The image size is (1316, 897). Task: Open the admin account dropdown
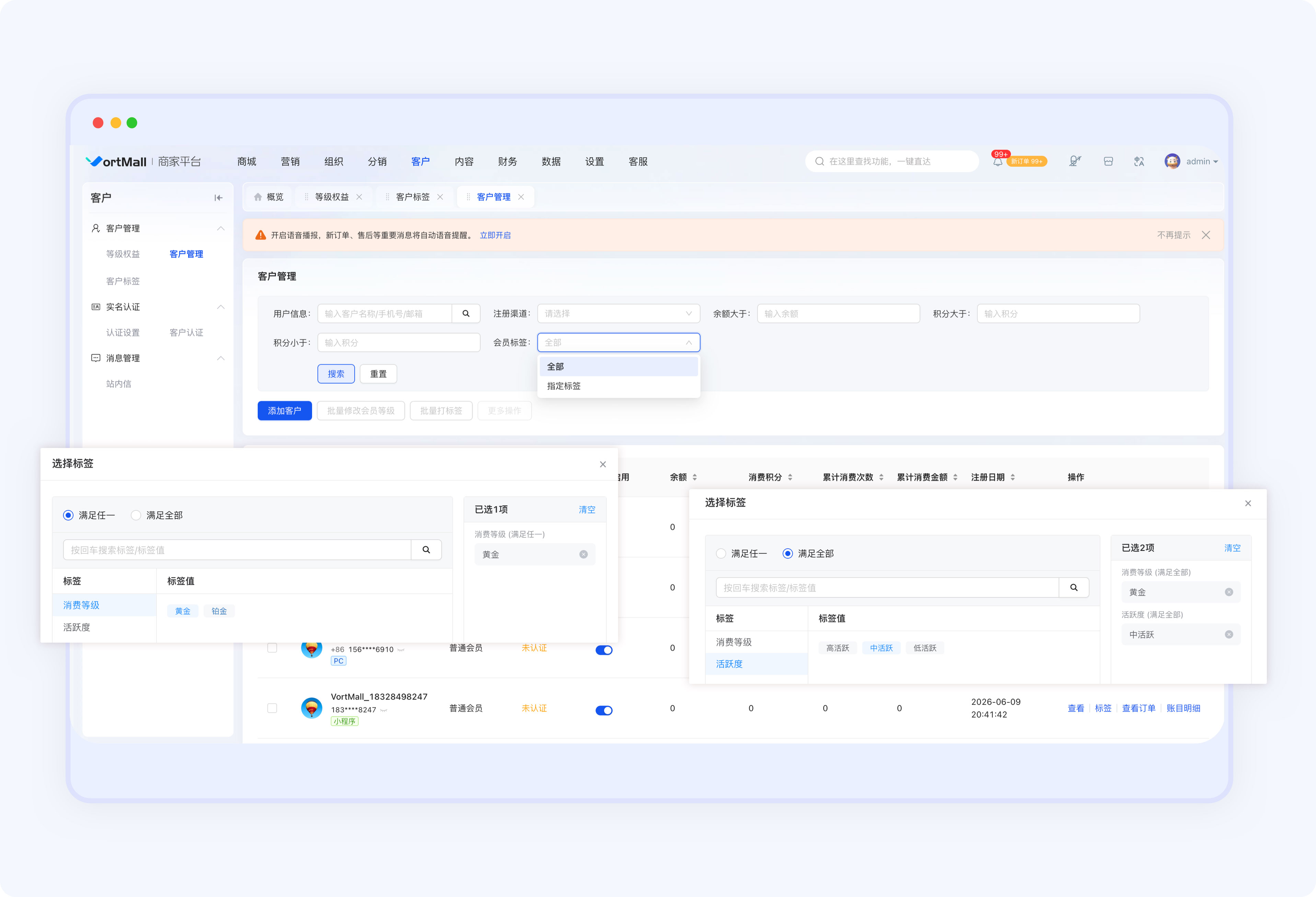(1191, 161)
